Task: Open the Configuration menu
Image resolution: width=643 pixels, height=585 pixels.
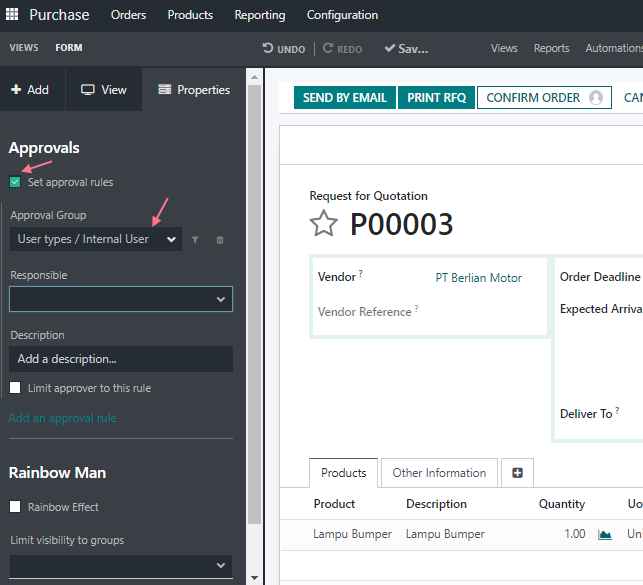Action: (342, 15)
